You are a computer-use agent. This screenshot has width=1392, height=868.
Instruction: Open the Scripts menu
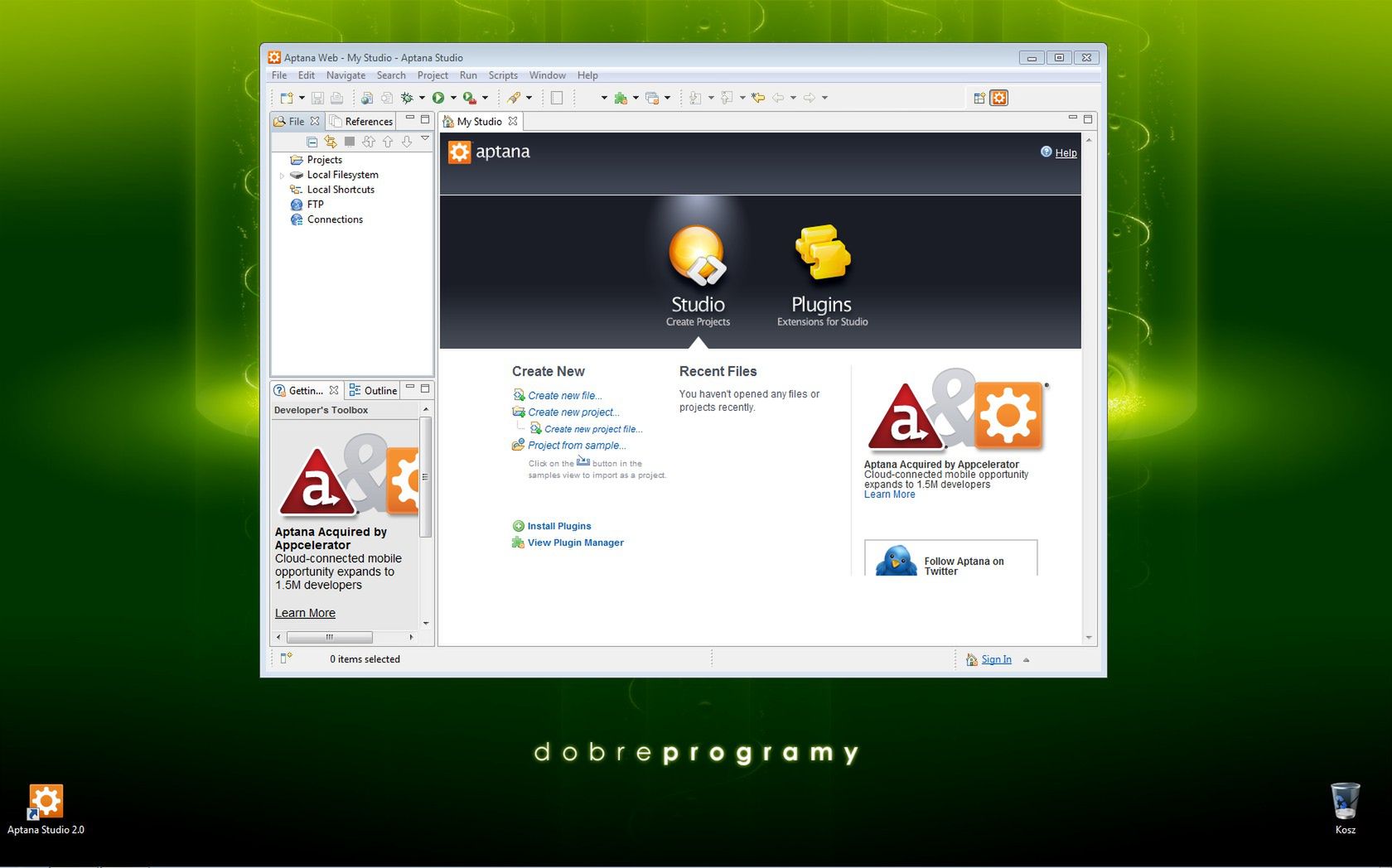503,75
